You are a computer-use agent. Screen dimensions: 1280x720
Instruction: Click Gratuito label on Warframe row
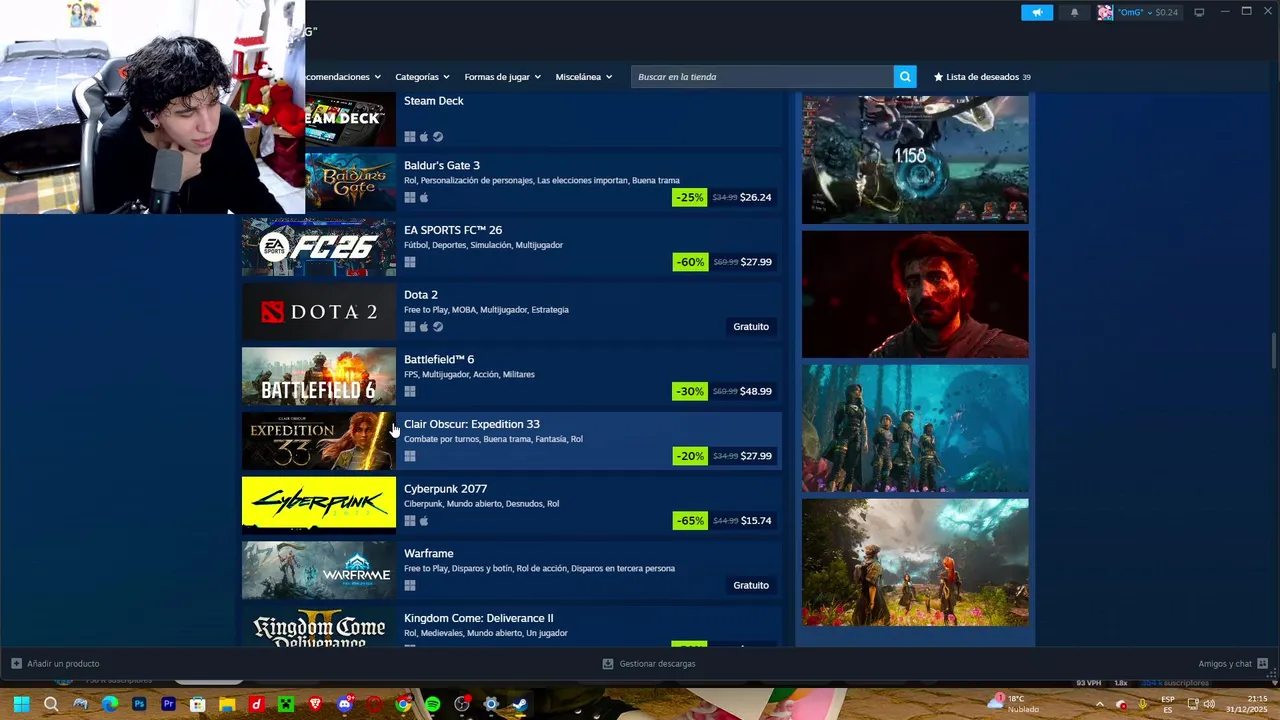[751, 586]
